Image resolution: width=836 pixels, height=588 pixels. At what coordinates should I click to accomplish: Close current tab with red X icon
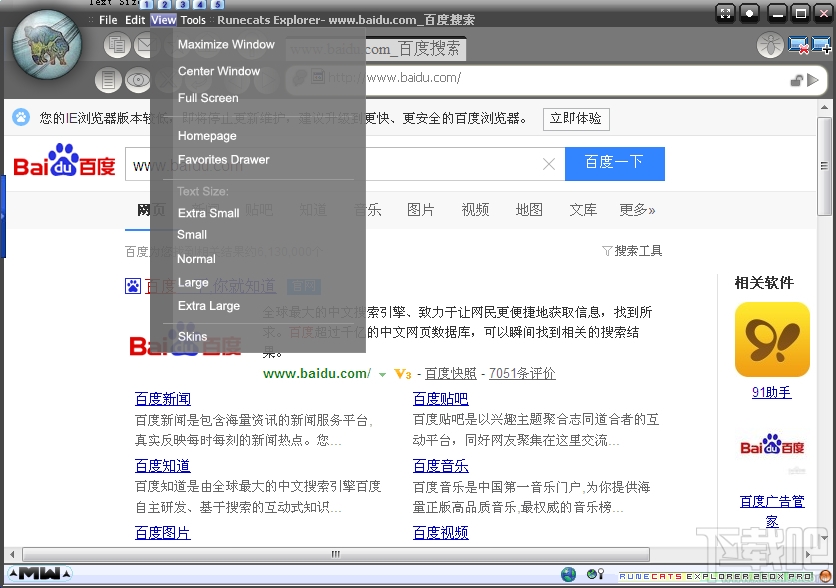click(x=798, y=45)
